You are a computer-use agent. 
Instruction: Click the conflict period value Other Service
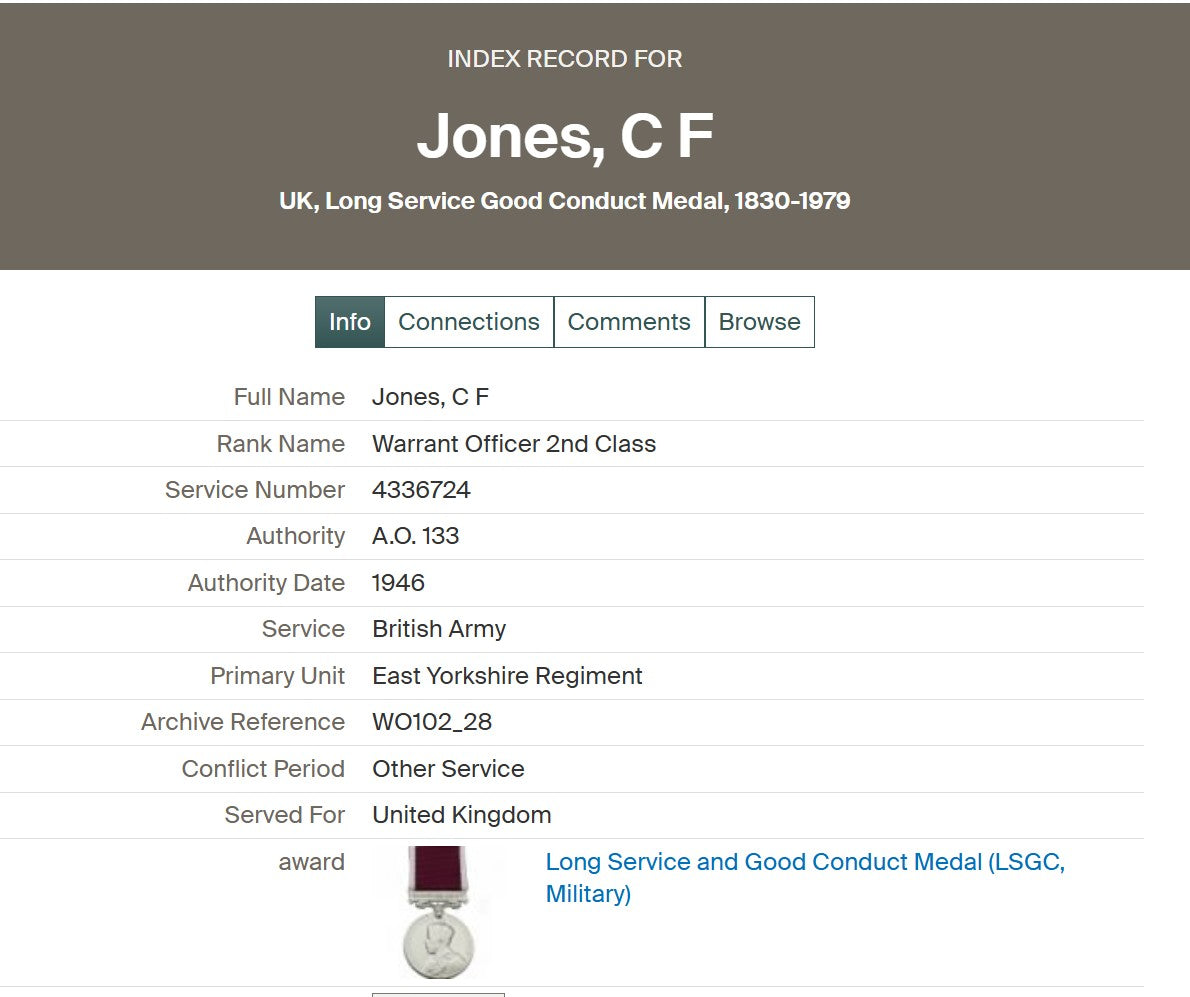pyautogui.click(x=448, y=769)
